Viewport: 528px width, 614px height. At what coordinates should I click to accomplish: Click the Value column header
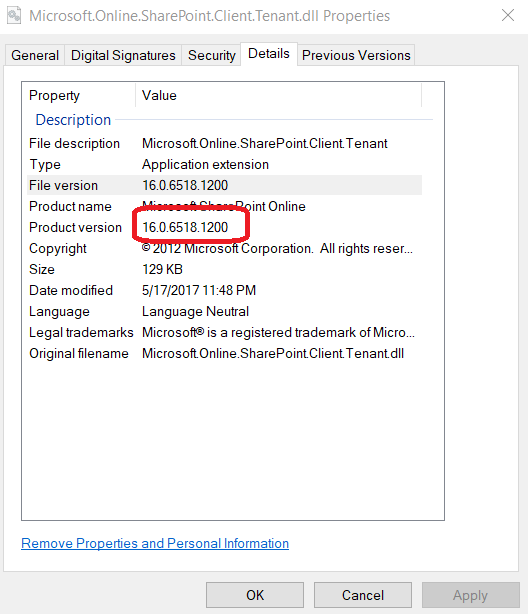point(278,95)
